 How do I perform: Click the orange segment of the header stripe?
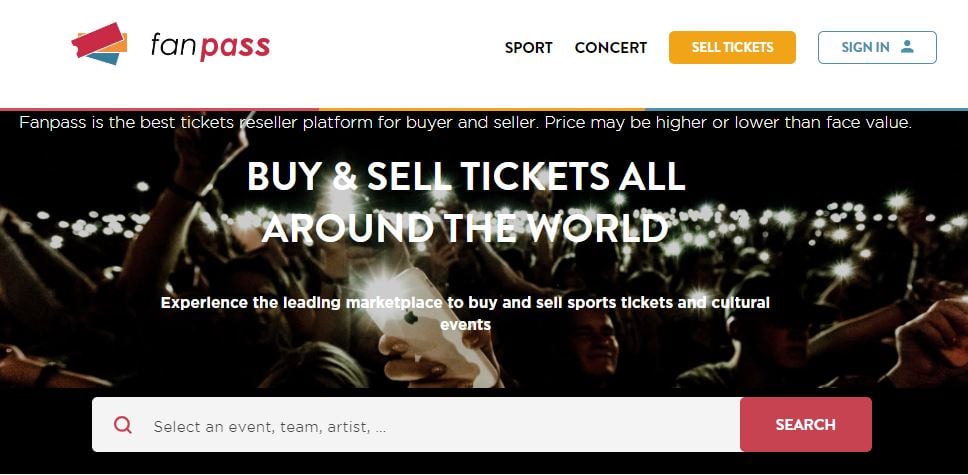[482, 109]
